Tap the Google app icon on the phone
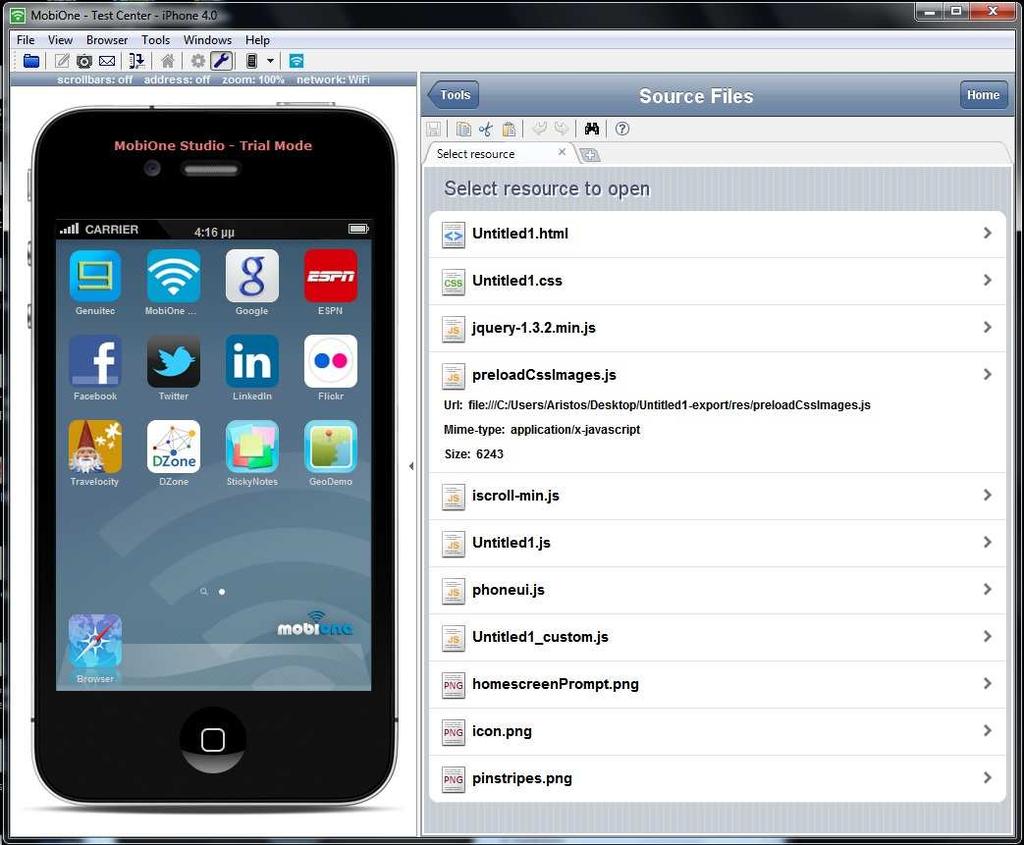 click(x=252, y=276)
